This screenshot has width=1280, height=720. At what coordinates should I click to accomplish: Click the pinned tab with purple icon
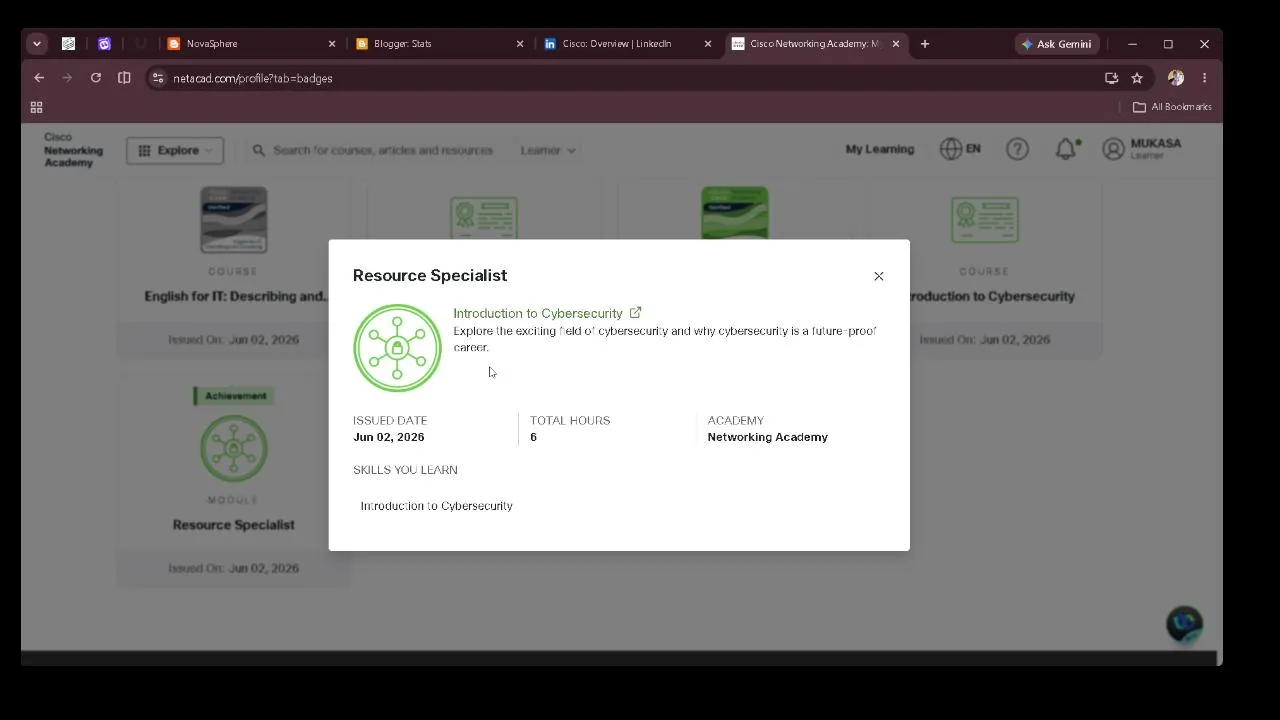coord(104,44)
